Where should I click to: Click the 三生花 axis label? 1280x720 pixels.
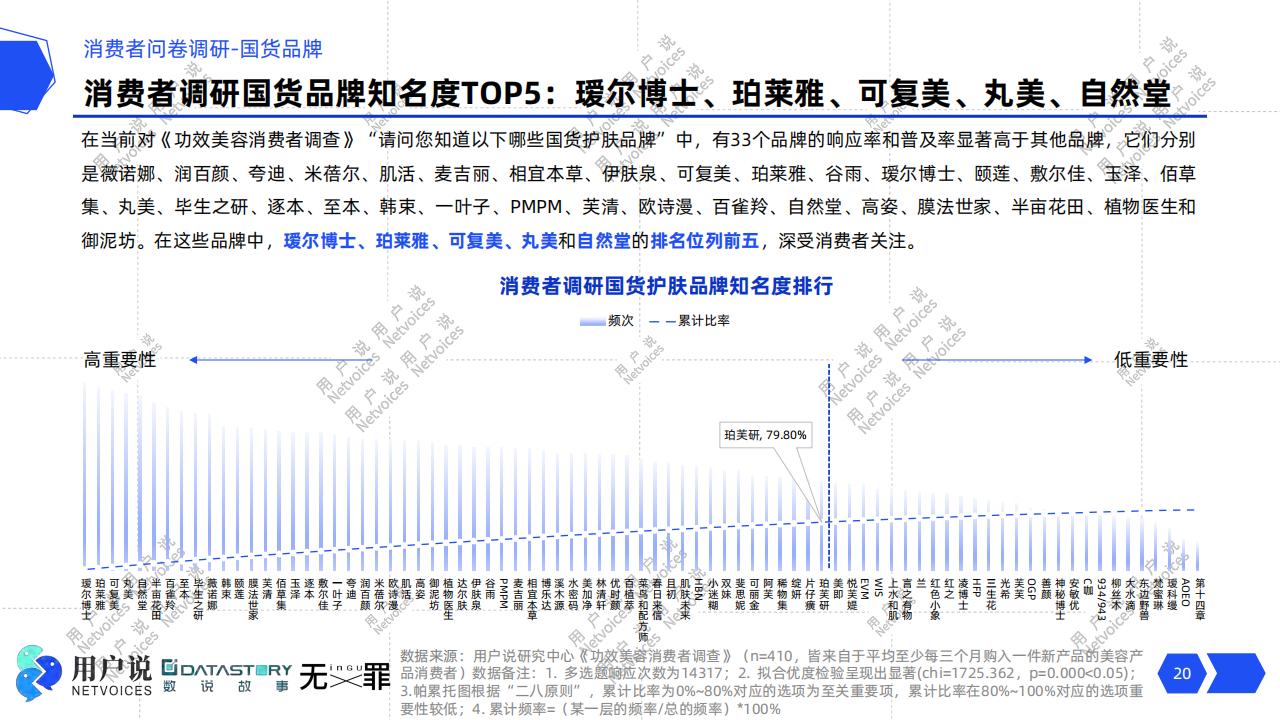991,594
